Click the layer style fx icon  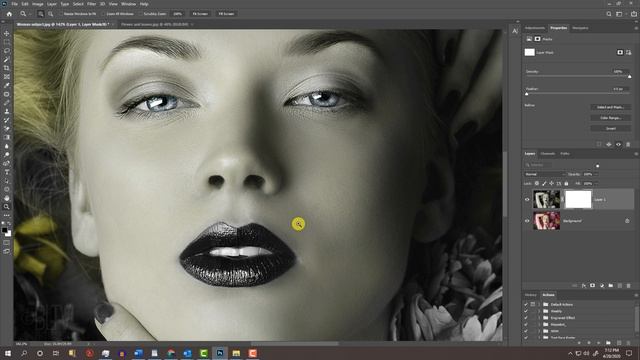(584, 286)
